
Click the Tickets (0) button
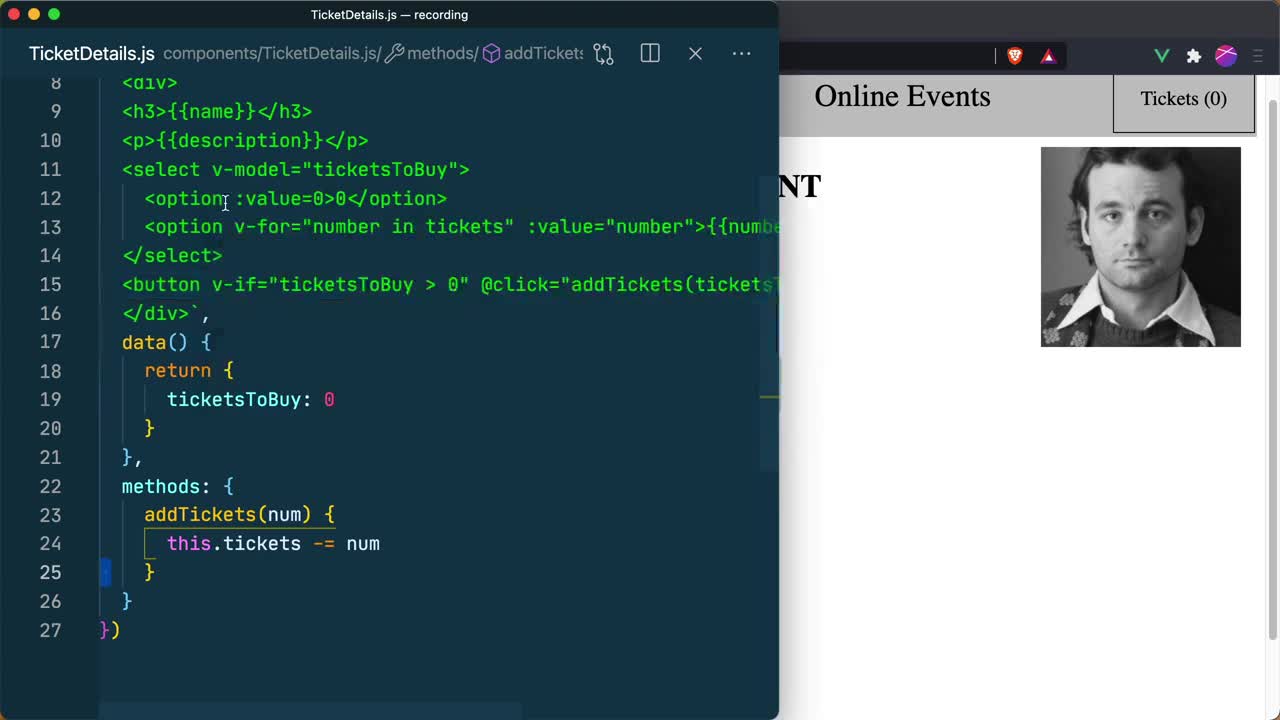[x=1183, y=99]
